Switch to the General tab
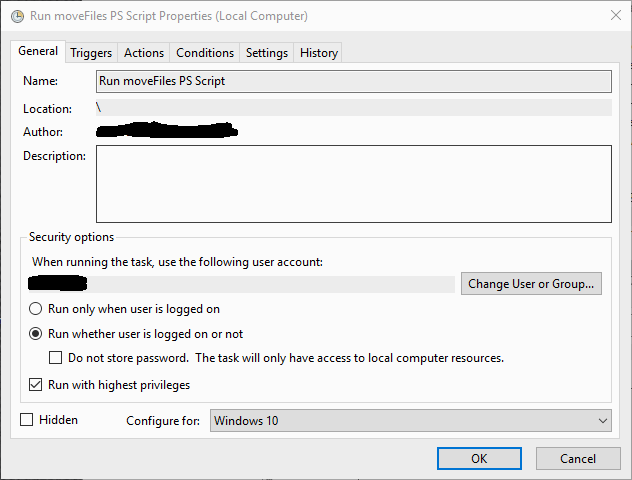This screenshot has height=480, width=632. [x=38, y=52]
